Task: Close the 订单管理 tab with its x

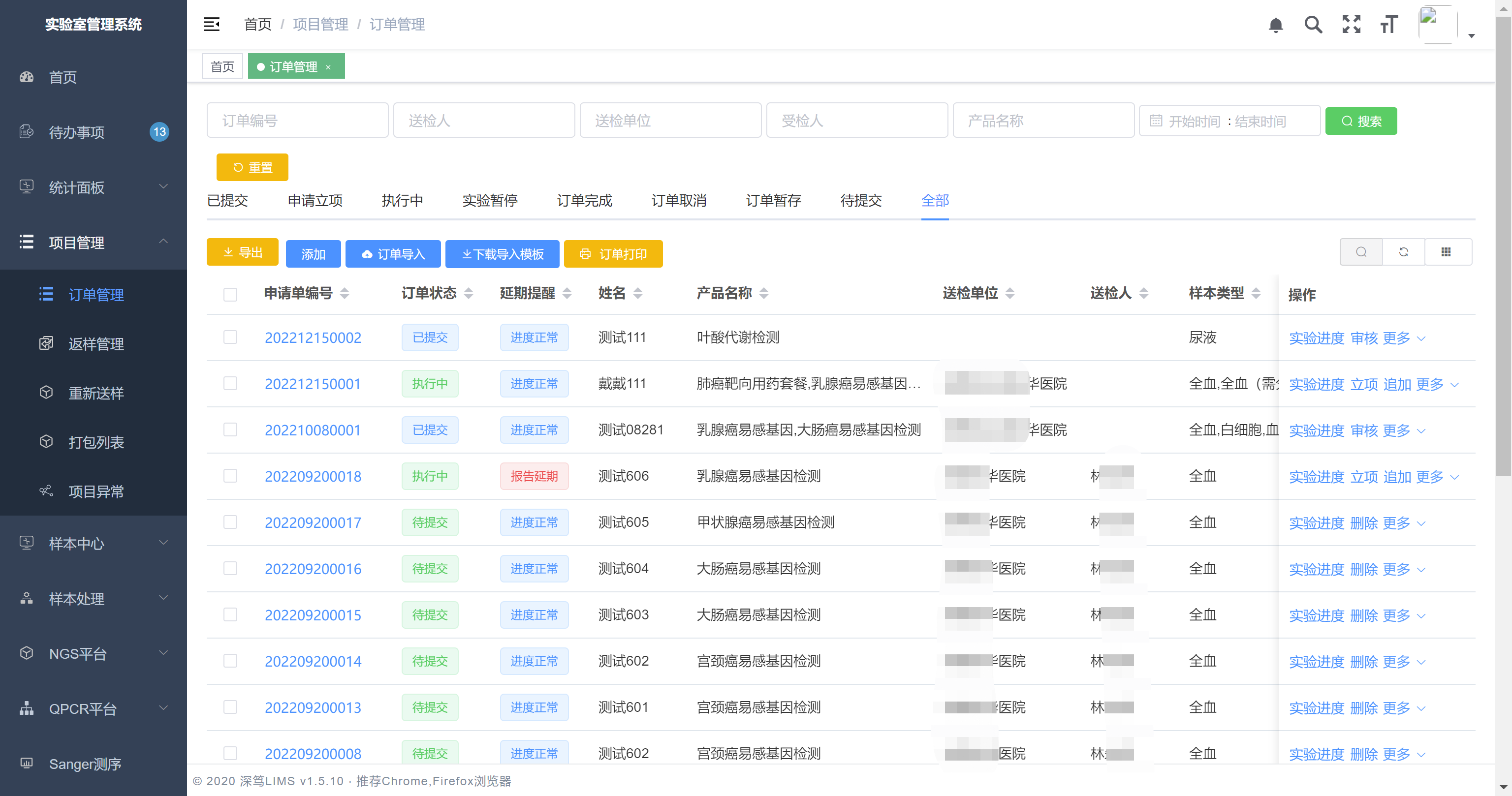Action: tap(328, 67)
